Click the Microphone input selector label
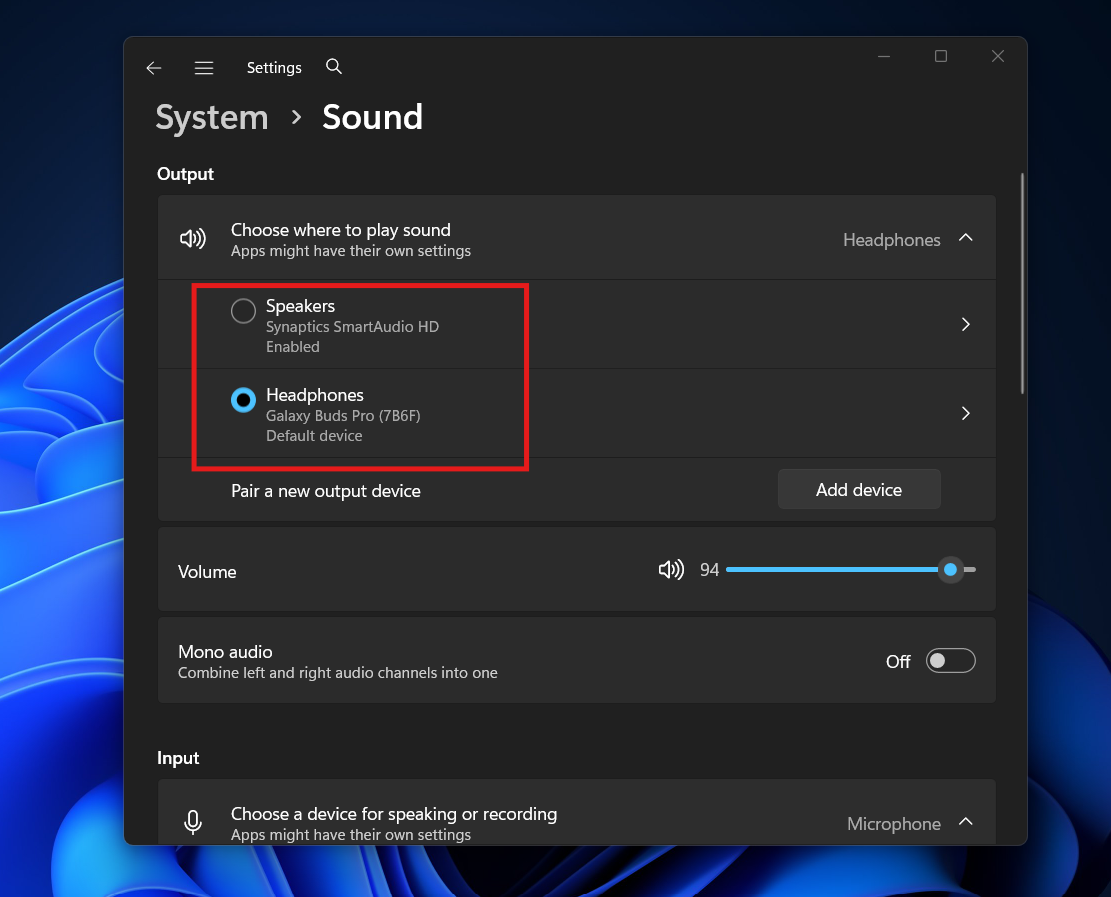This screenshot has width=1111, height=897. (x=893, y=823)
